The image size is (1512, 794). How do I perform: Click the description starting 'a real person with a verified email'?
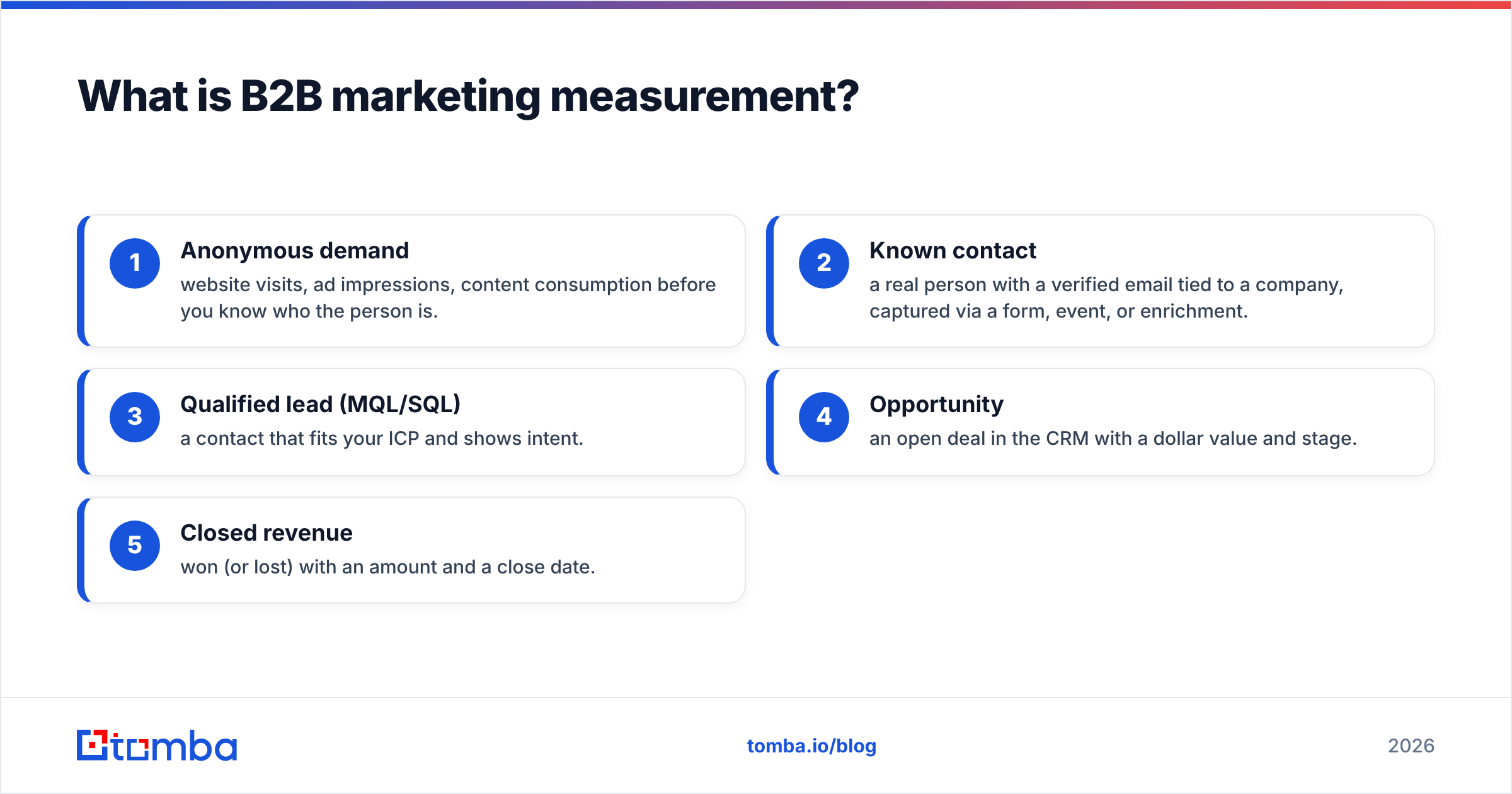pyautogui.click(x=1106, y=298)
